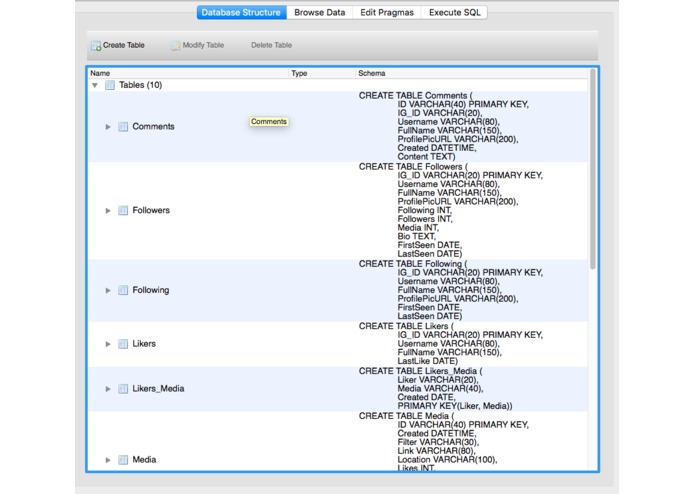Expand the Following table row
This screenshot has height=494, width=695.
[x=108, y=290]
